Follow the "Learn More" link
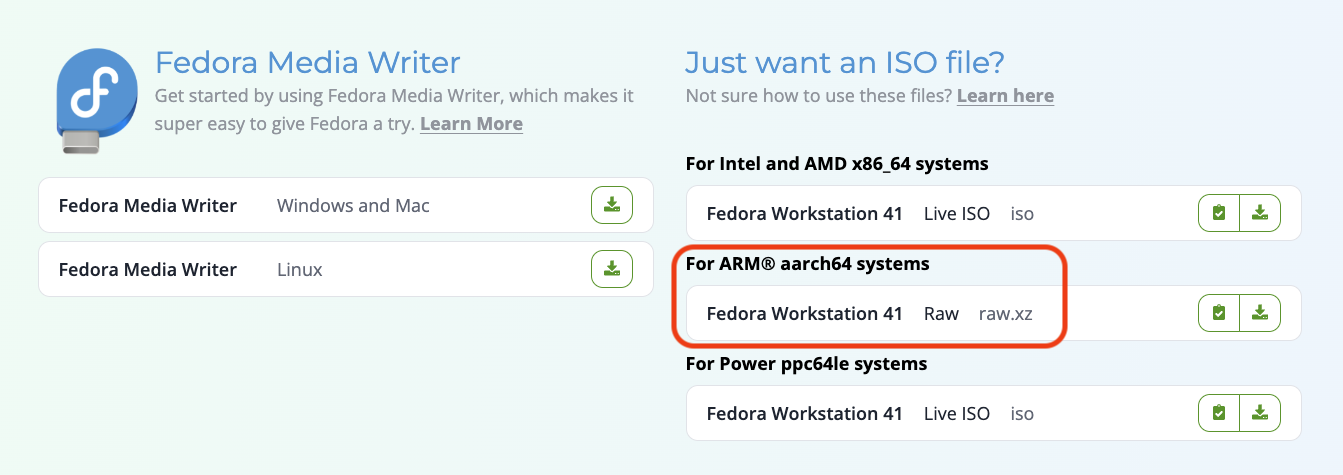1343x475 pixels. click(471, 124)
